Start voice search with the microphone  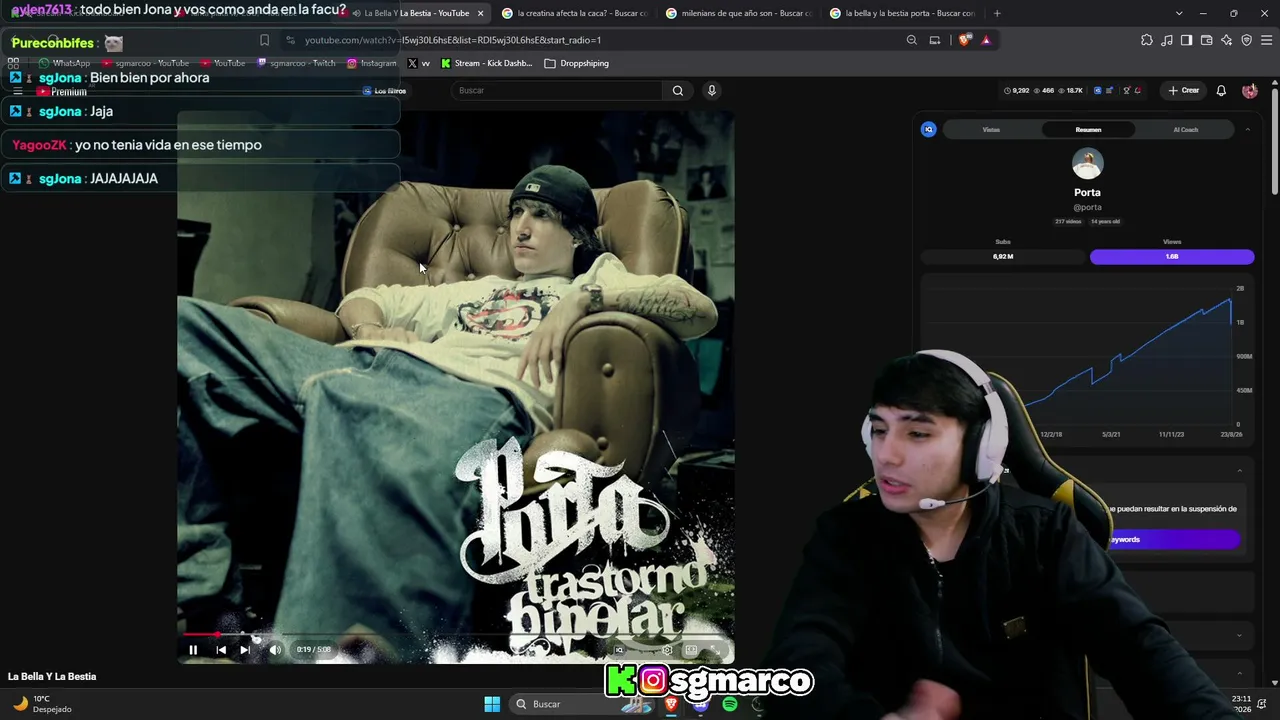click(x=712, y=90)
